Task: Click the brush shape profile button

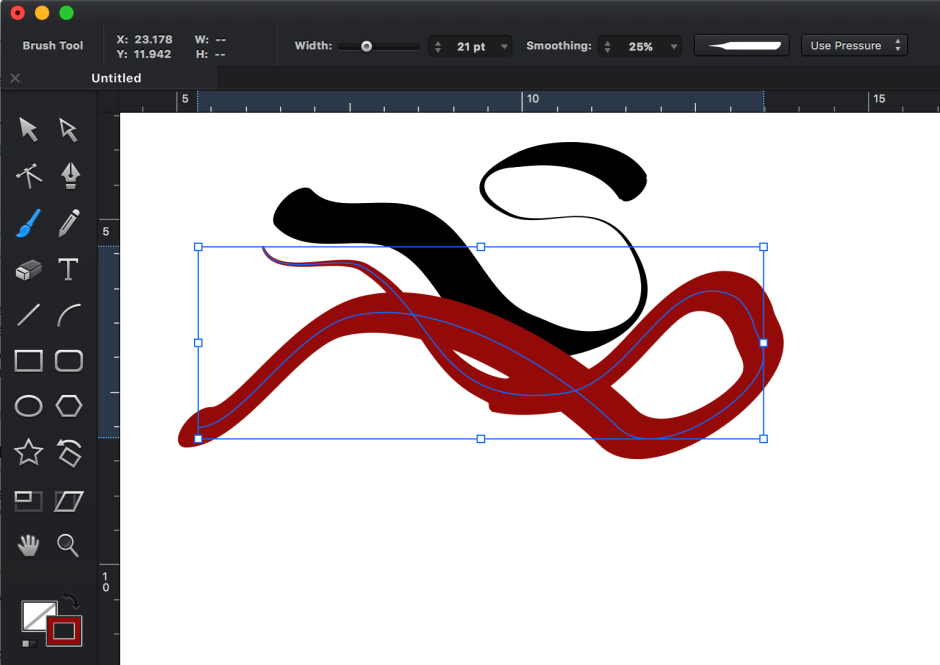Action: 741,46
